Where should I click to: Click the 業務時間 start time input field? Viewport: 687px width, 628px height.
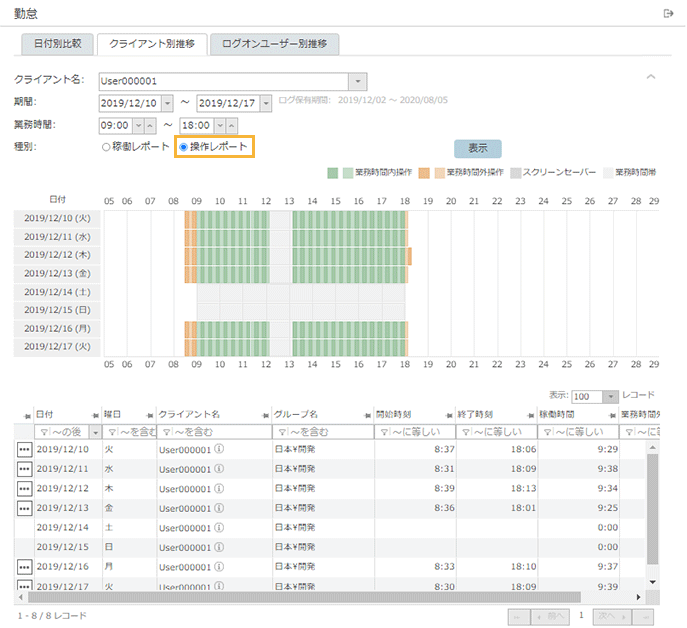click(114, 125)
